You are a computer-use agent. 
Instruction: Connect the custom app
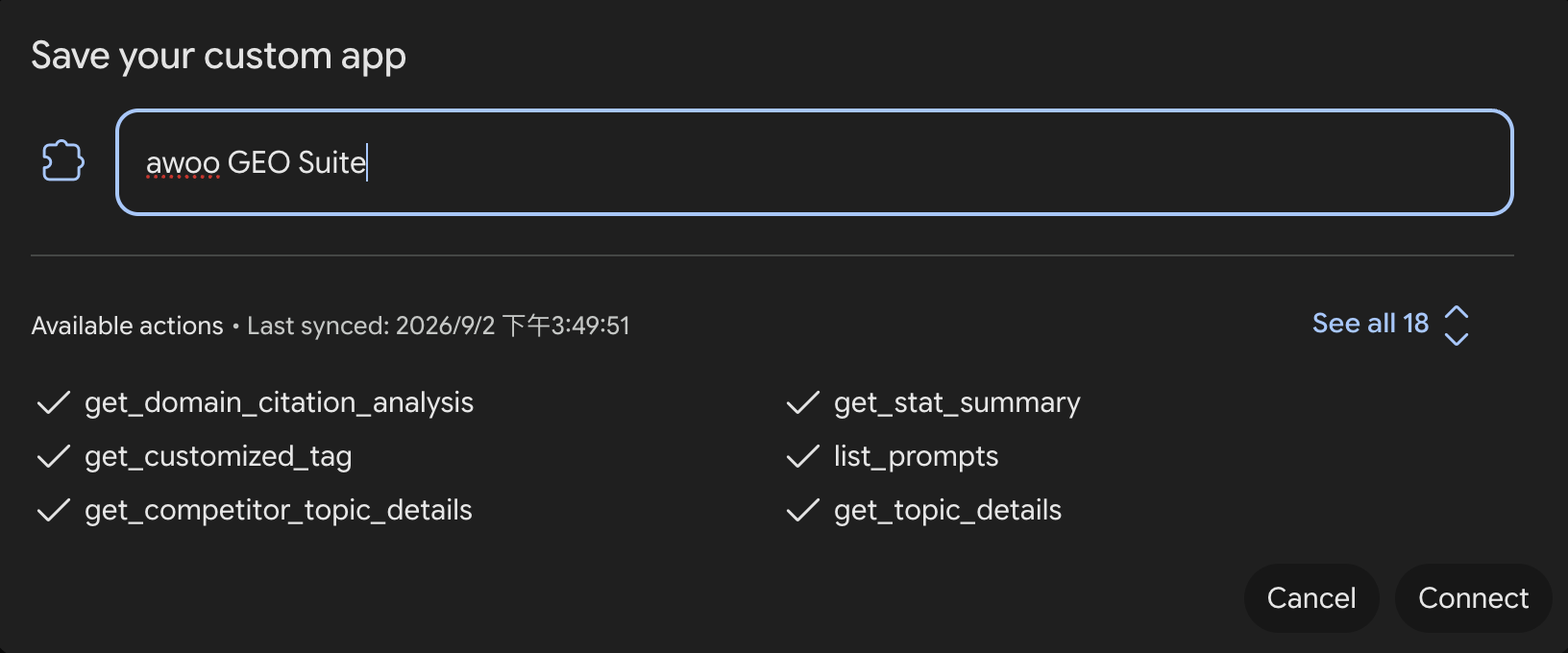pyautogui.click(x=1473, y=598)
